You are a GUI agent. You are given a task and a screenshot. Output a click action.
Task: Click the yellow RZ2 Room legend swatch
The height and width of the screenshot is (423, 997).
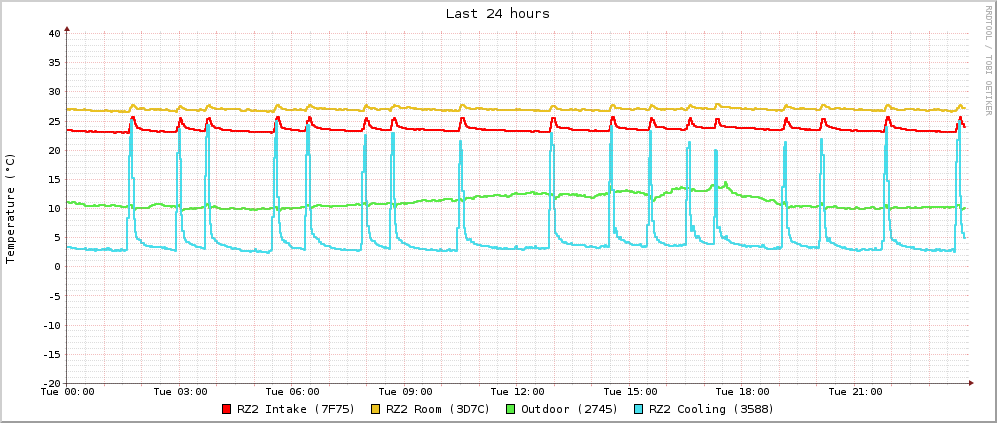click(x=376, y=410)
